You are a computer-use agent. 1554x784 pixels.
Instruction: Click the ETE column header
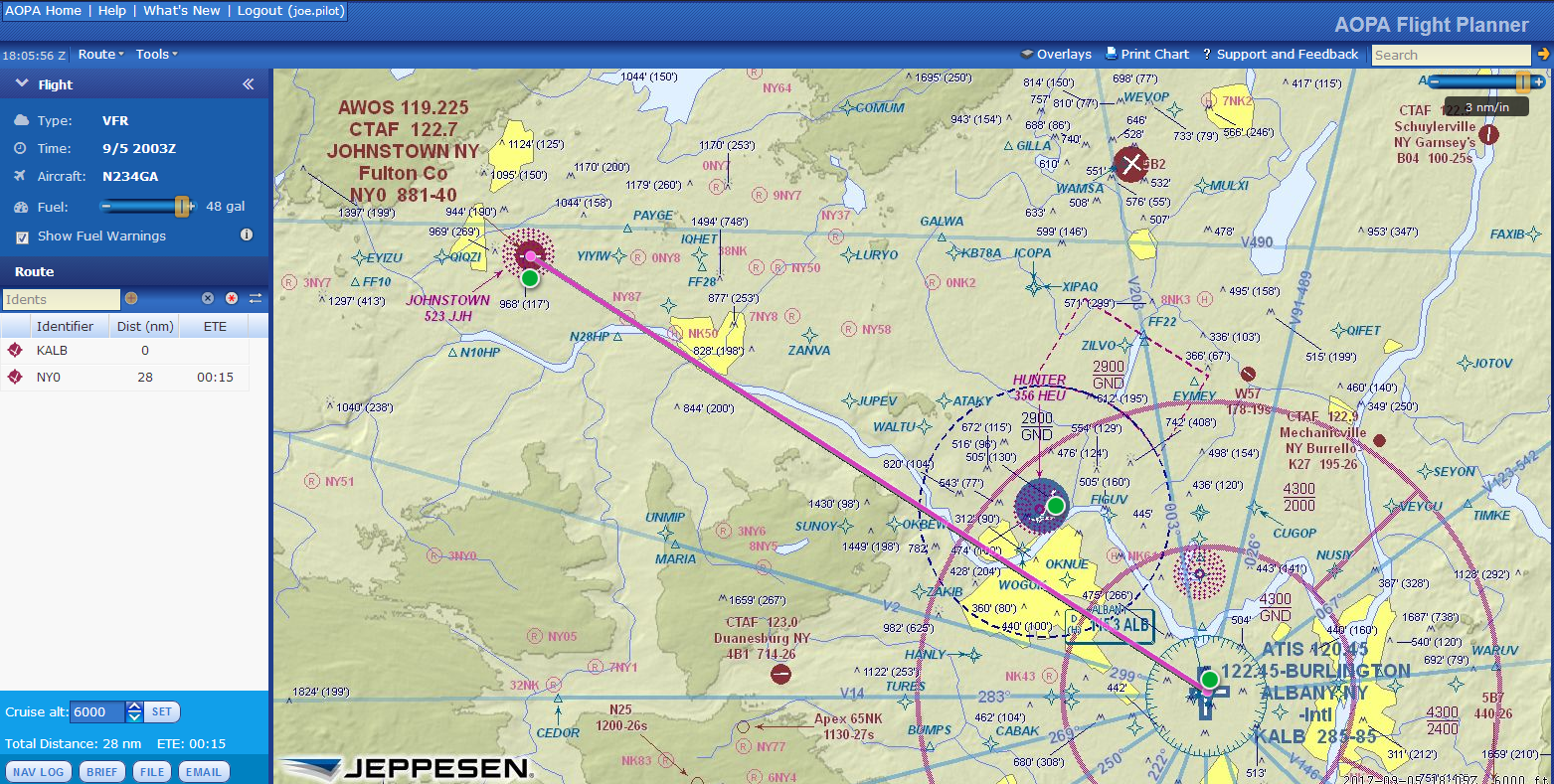(x=215, y=326)
